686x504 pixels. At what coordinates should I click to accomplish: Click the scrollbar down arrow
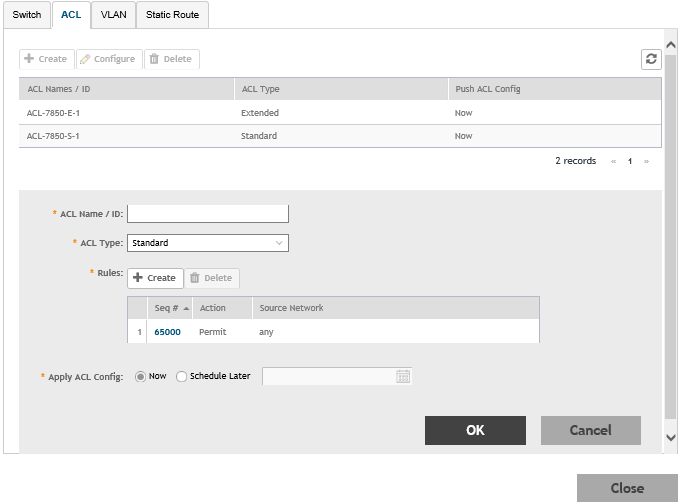pyautogui.click(x=670, y=437)
